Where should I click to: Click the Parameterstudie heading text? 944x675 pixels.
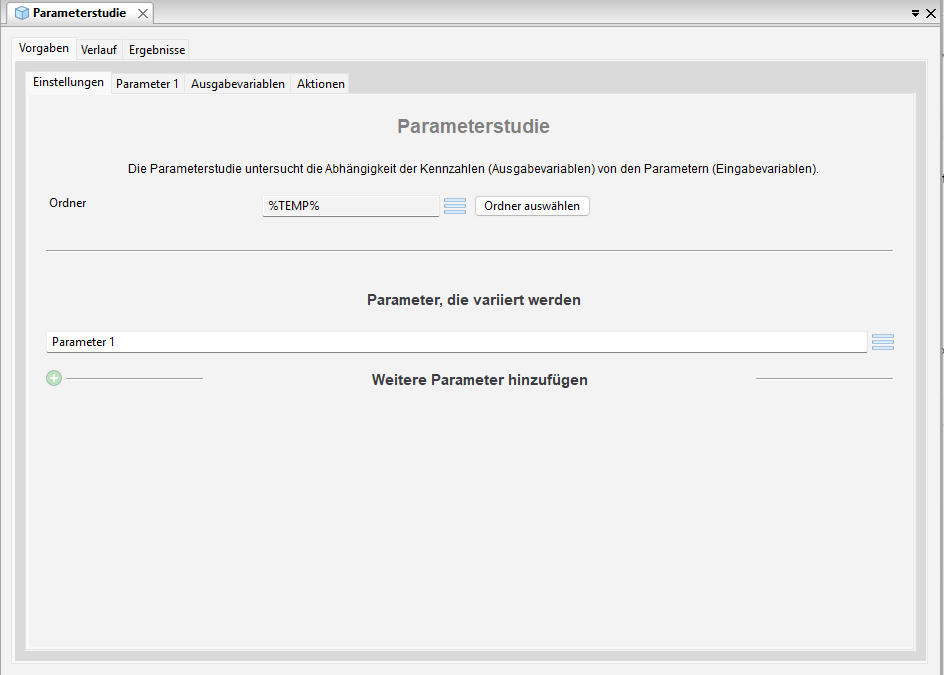click(x=473, y=127)
